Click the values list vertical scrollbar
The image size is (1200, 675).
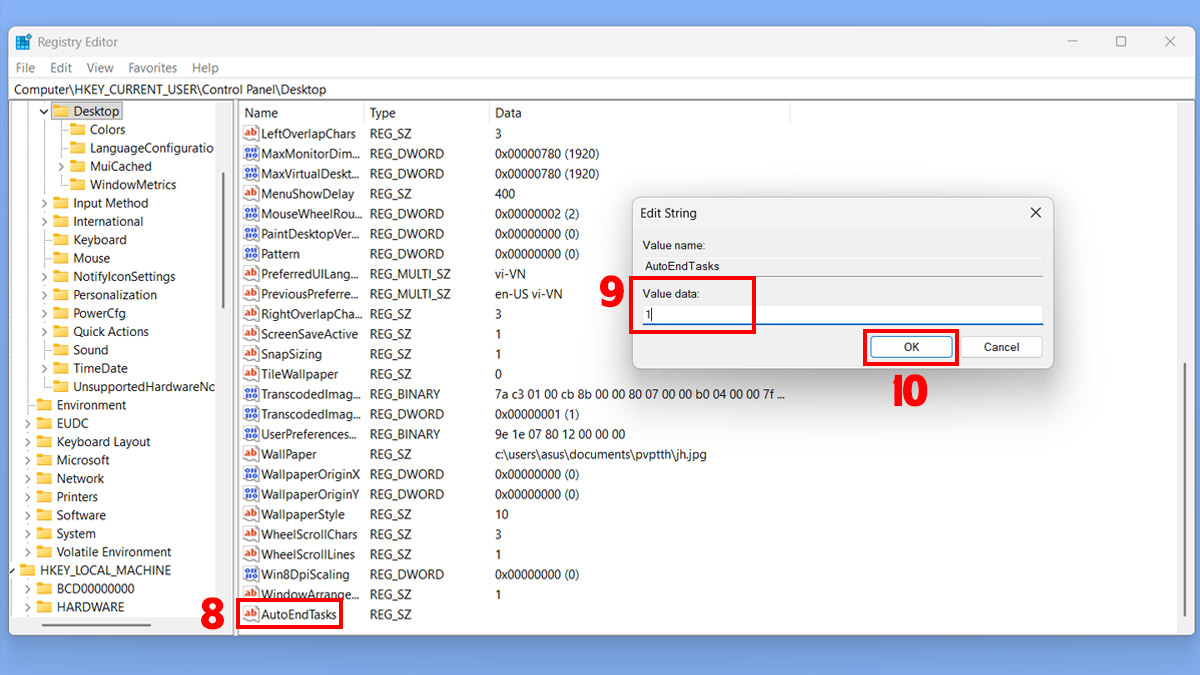click(x=1186, y=492)
